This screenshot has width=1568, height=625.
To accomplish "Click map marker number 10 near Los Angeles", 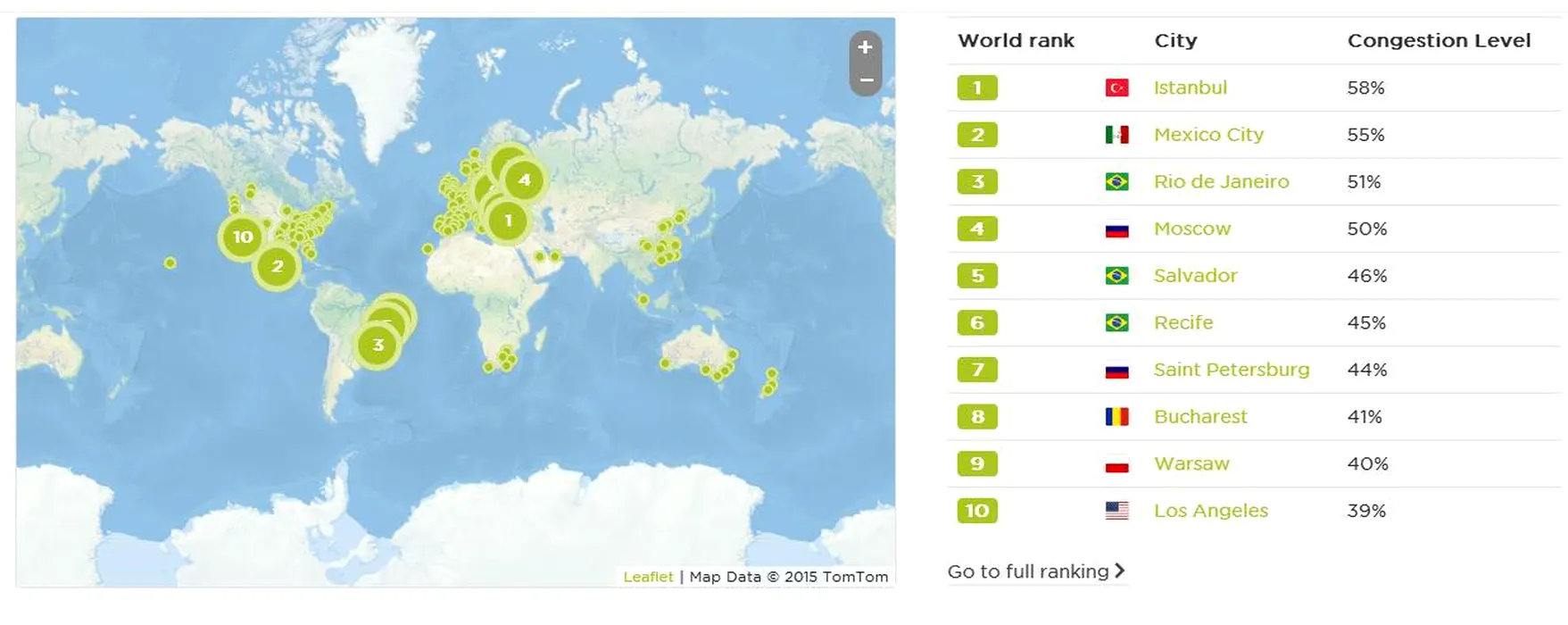I will 243,237.
